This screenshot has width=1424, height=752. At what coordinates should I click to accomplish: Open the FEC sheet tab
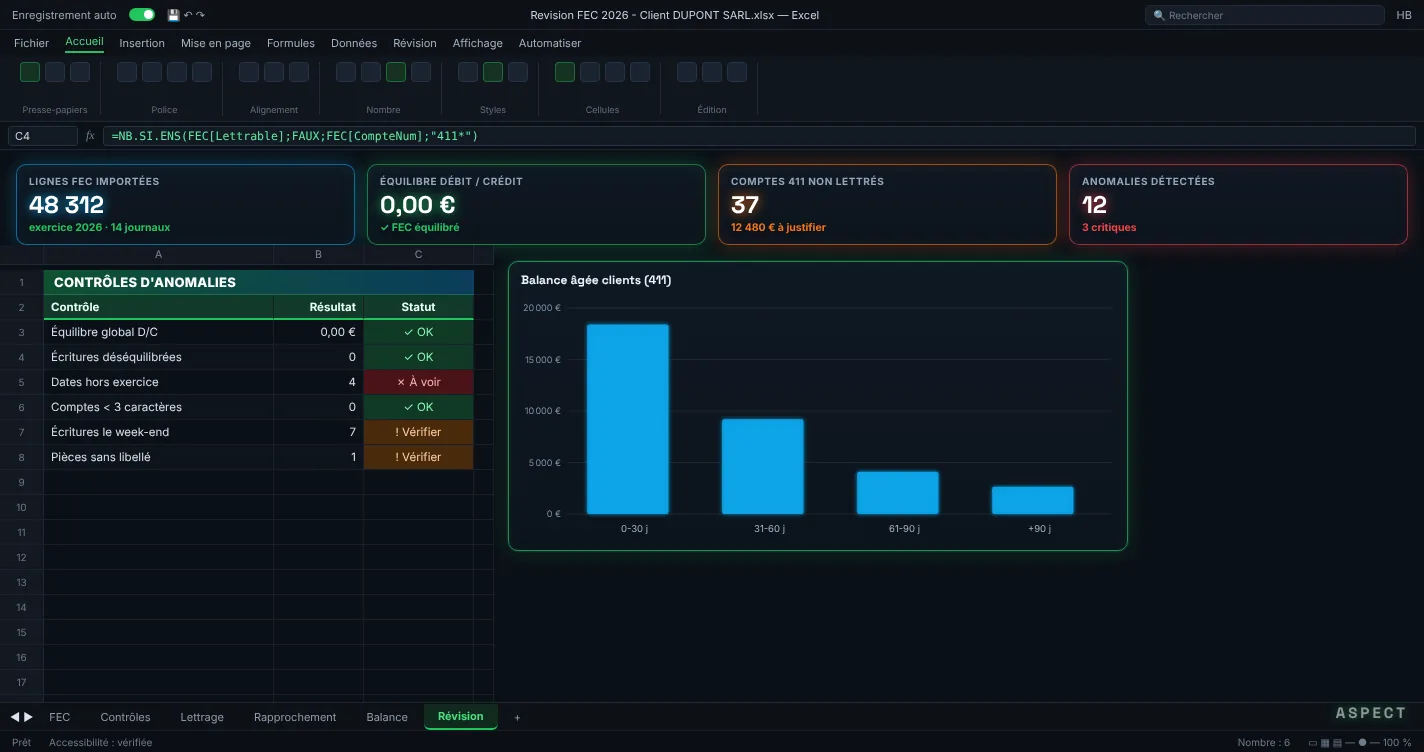pos(60,717)
